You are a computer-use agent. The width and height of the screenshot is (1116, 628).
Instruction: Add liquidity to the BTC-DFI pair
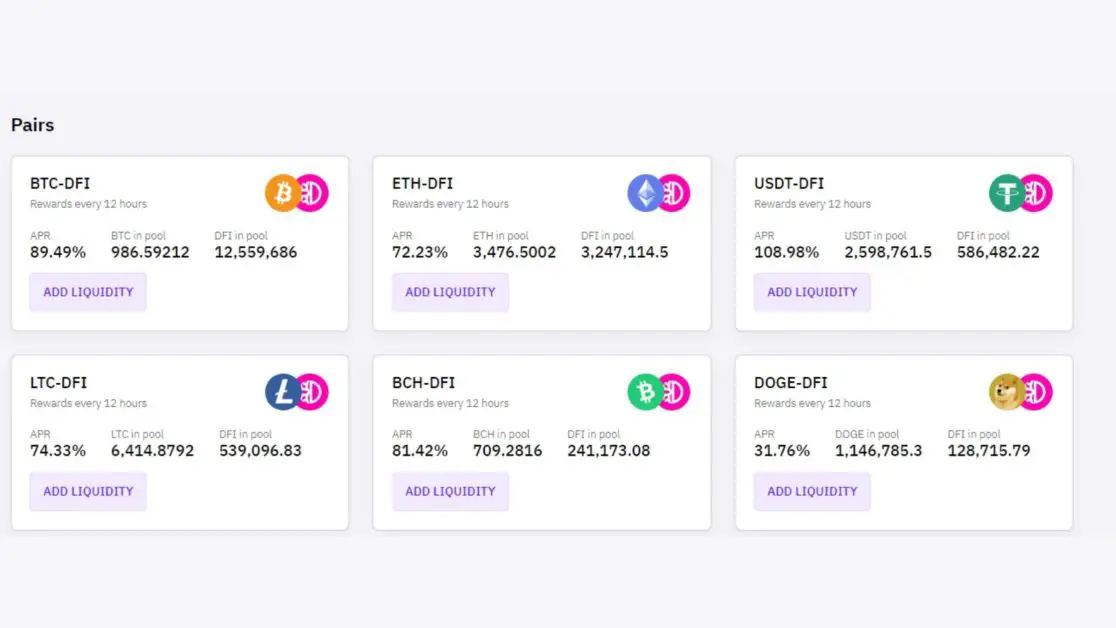pyautogui.click(x=88, y=292)
